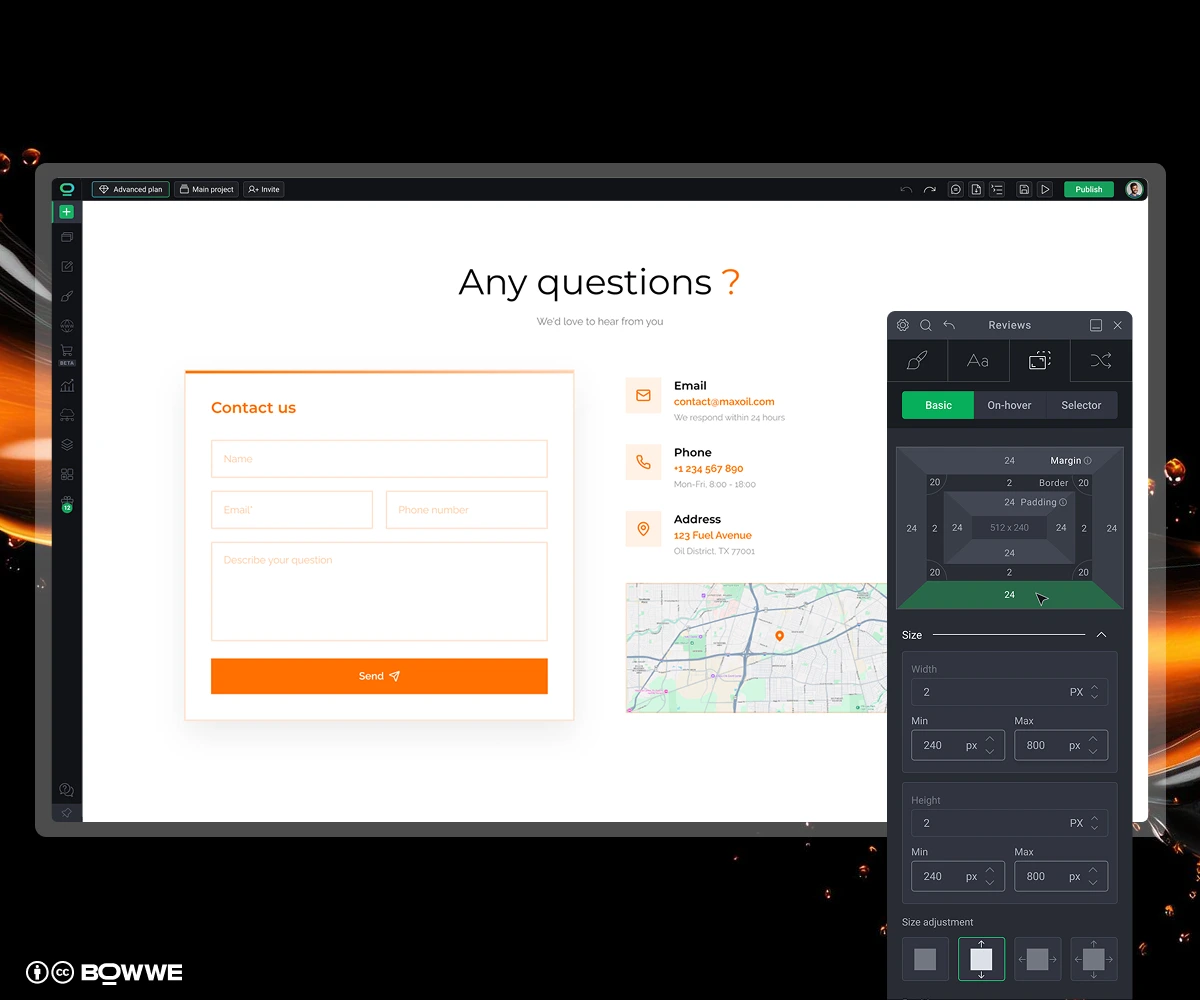Click the green plus add-element icon

click(x=66, y=212)
